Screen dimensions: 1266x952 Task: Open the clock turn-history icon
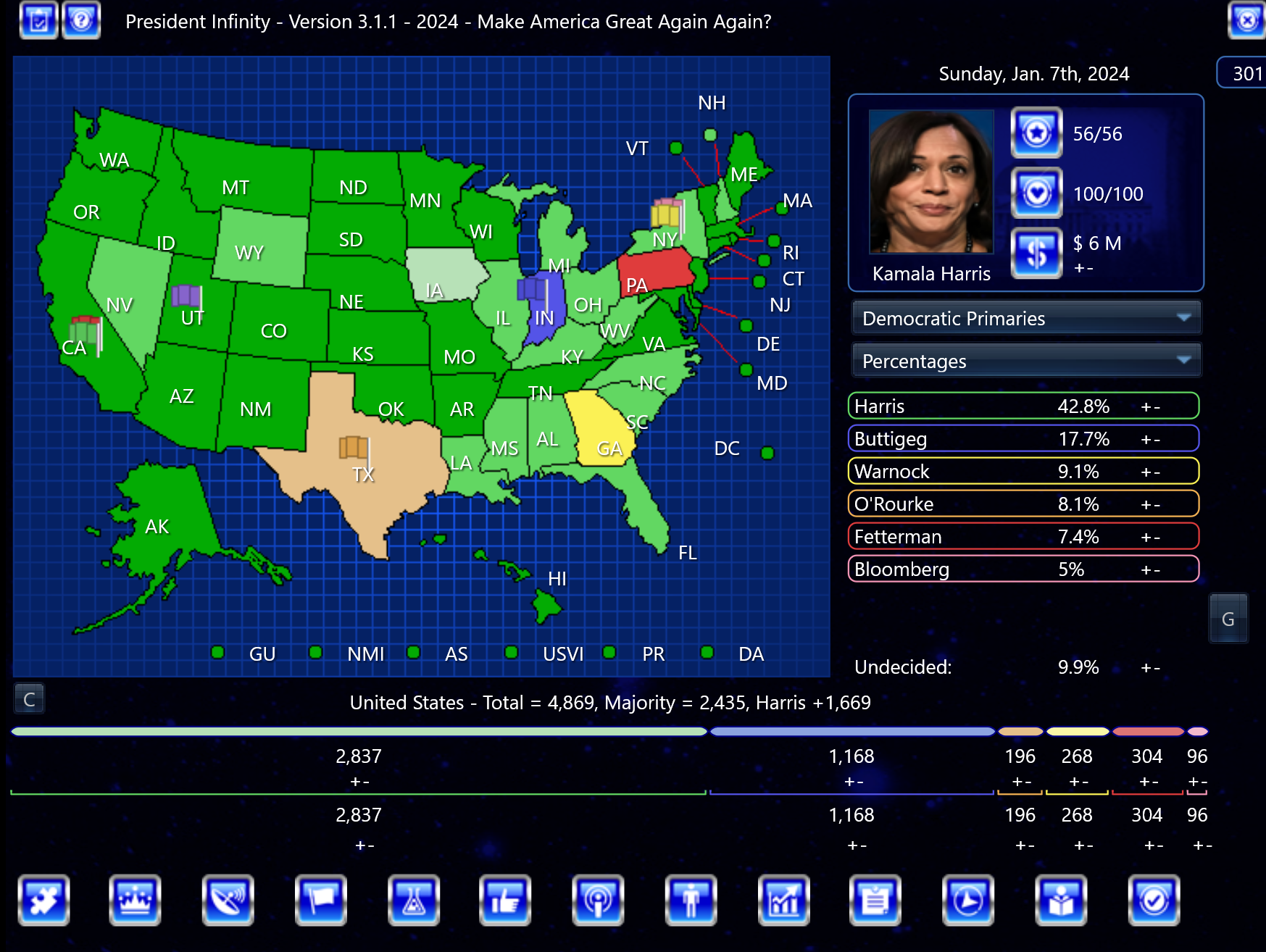pyautogui.click(x=967, y=900)
